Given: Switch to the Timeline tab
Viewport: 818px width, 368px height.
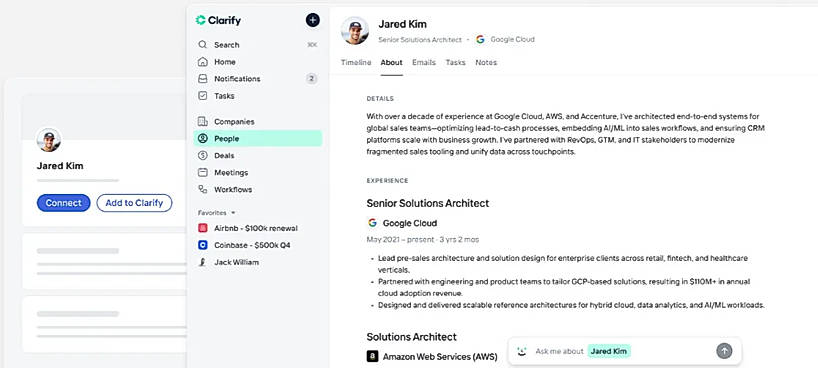Looking at the screenshot, I should (356, 63).
